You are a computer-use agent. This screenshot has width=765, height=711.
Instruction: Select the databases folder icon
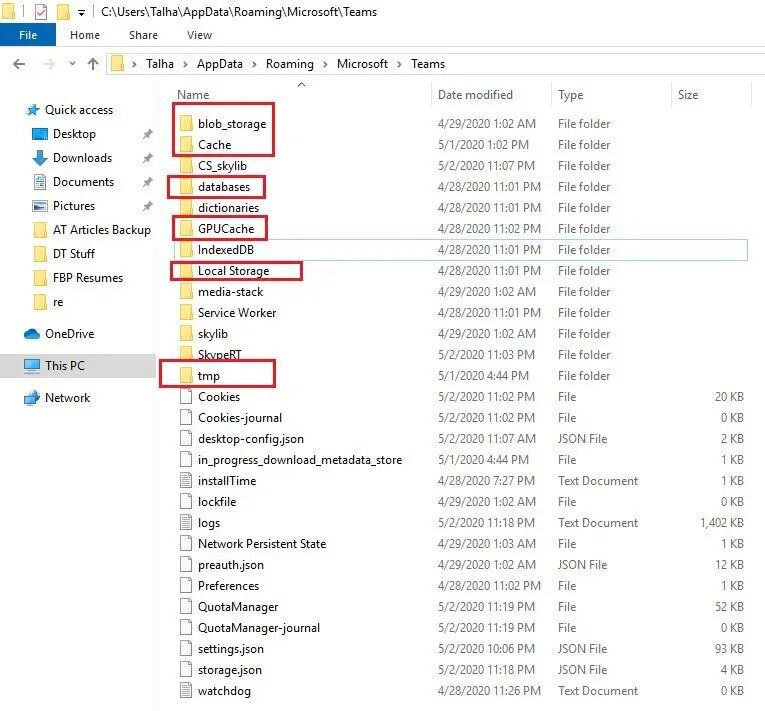click(x=186, y=186)
